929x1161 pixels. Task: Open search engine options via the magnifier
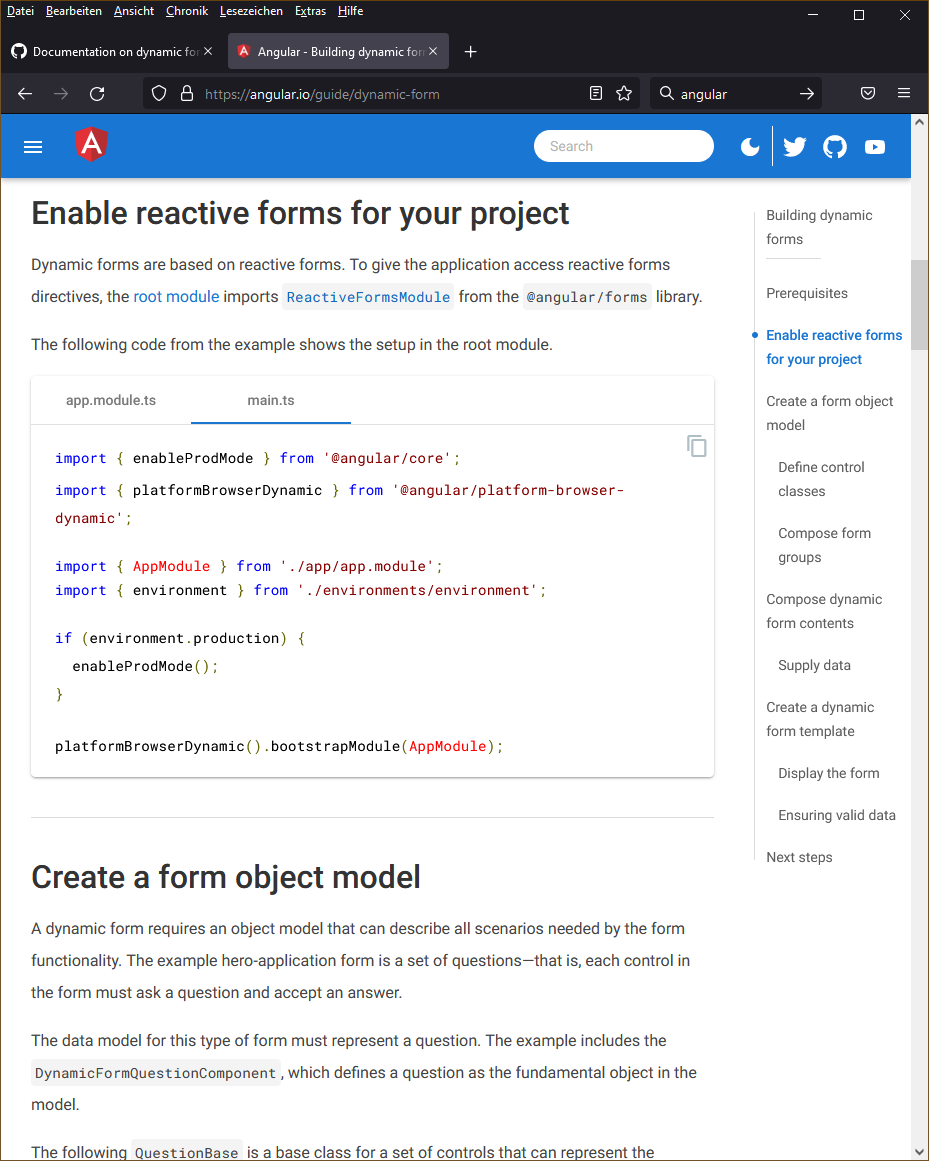pyautogui.click(x=666, y=93)
